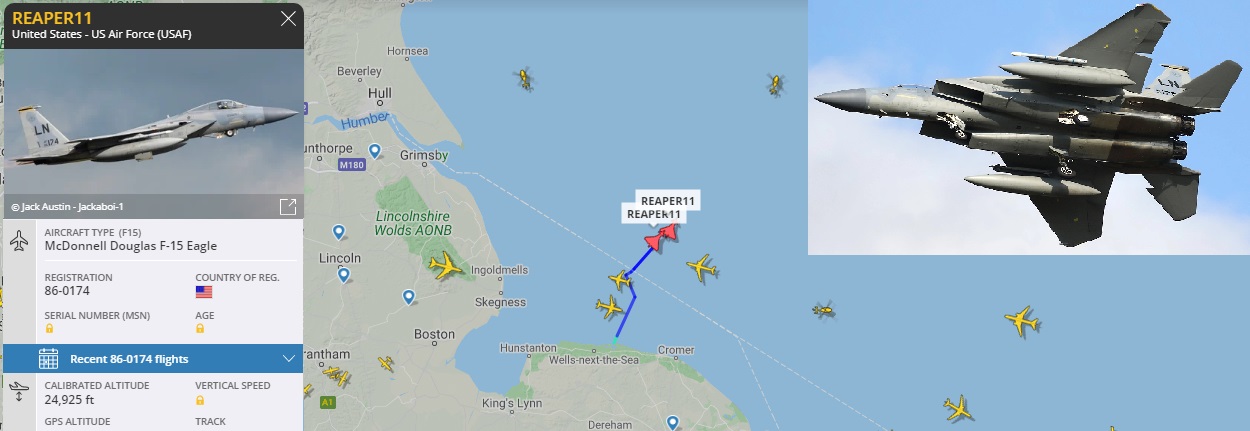Click the lock icon under Vertical Speed
The width and height of the screenshot is (1250, 431).
pyautogui.click(x=200, y=400)
